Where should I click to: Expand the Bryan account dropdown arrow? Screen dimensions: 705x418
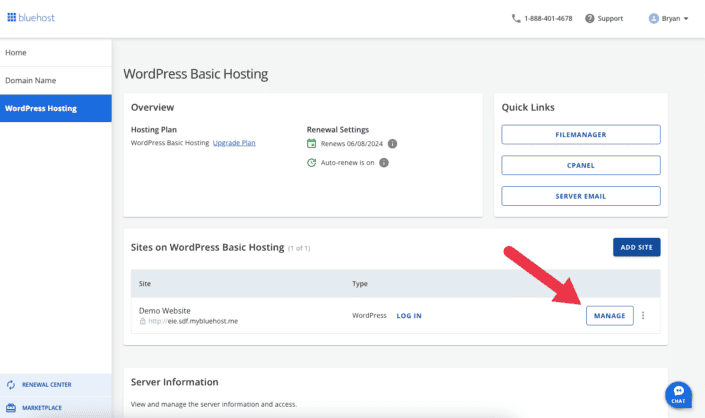(686, 18)
